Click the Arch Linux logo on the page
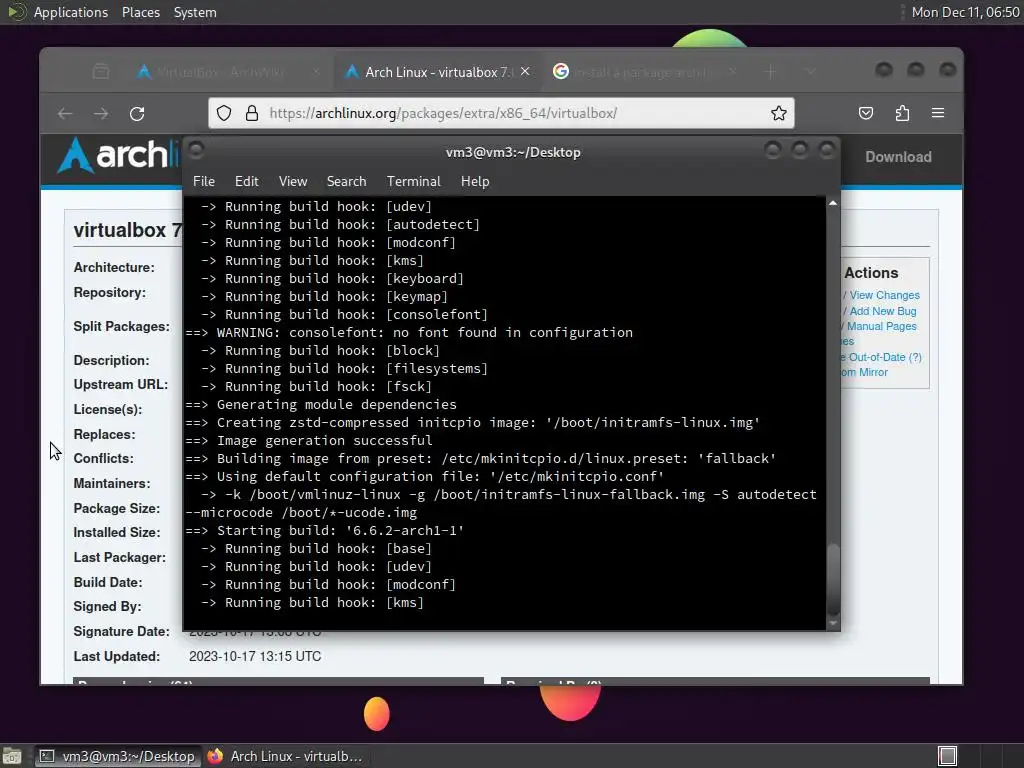 click(118, 155)
